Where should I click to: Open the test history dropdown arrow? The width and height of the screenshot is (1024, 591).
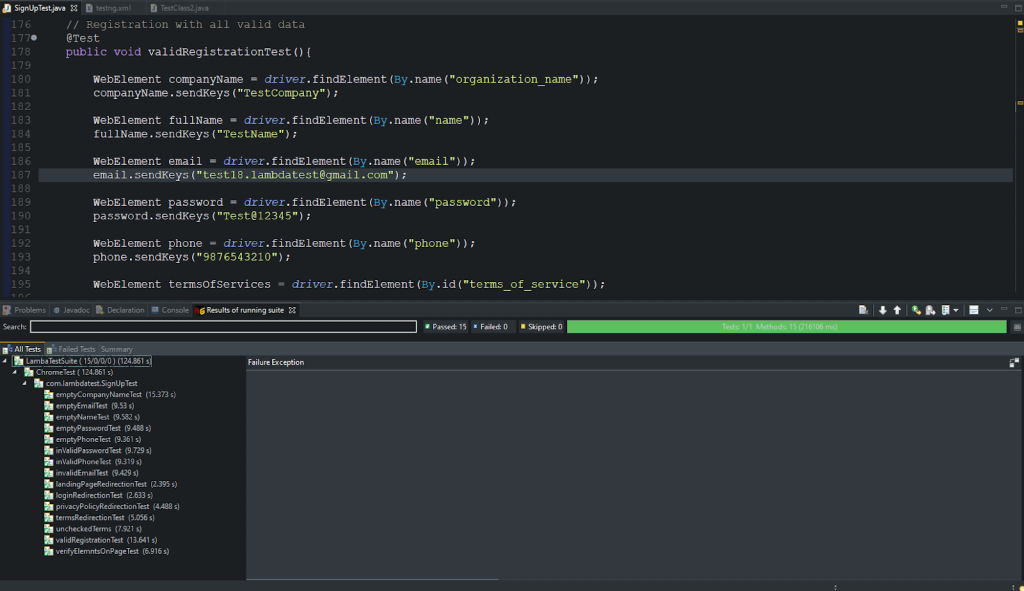click(x=957, y=310)
